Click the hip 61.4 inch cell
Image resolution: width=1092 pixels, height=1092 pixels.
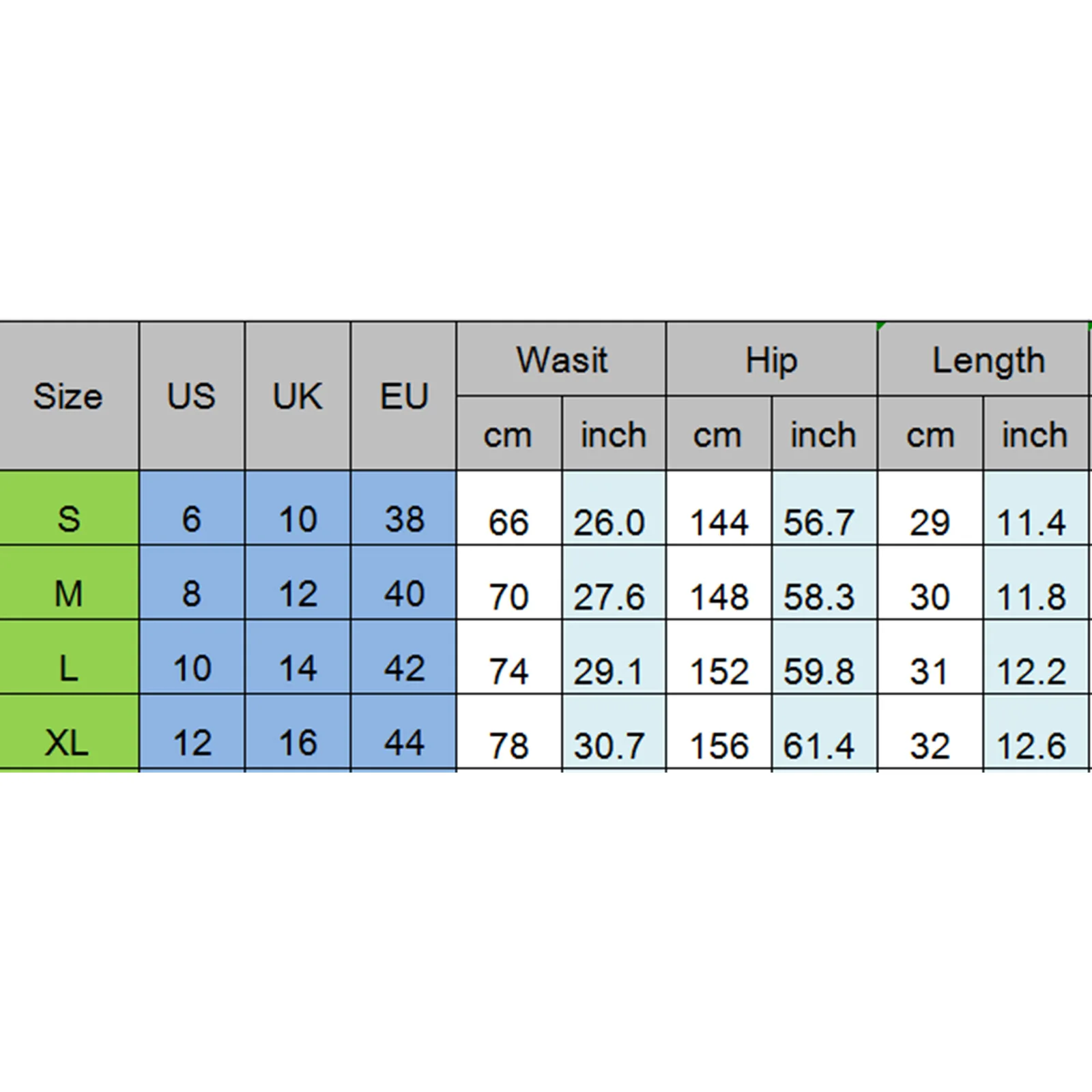point(823,745)
